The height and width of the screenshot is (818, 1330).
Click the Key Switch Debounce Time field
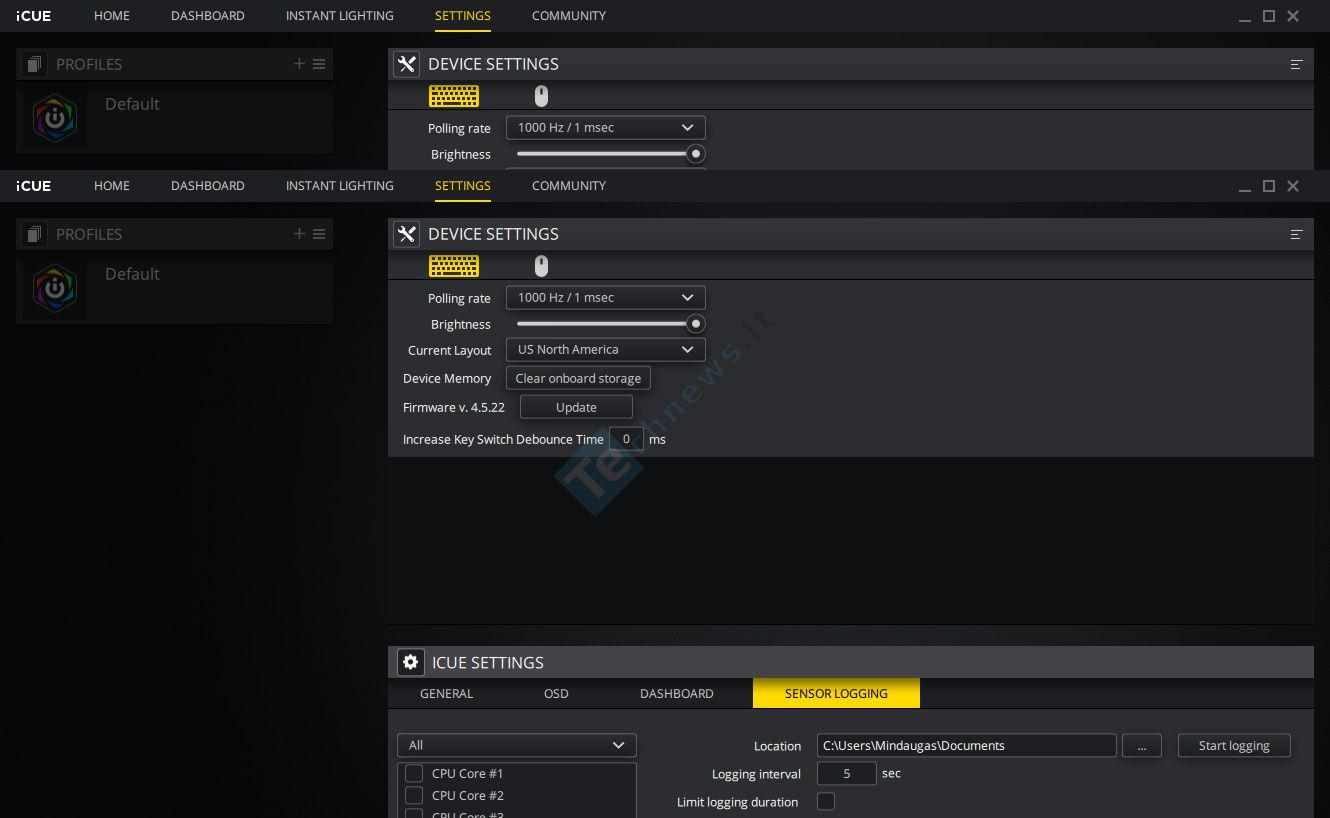click(x=626, y=439)
